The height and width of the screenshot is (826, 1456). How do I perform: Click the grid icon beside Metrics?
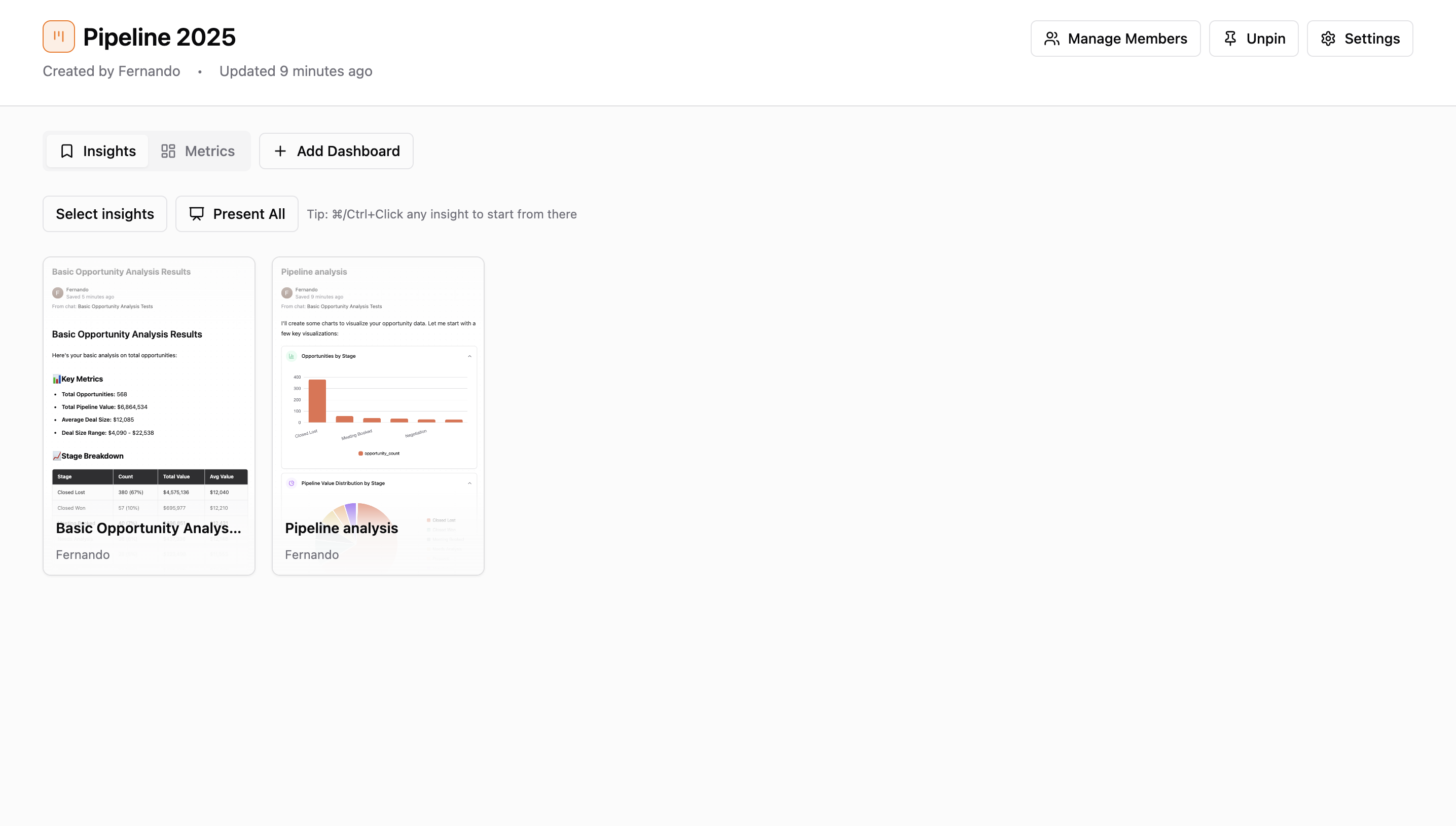coord(168,151)
